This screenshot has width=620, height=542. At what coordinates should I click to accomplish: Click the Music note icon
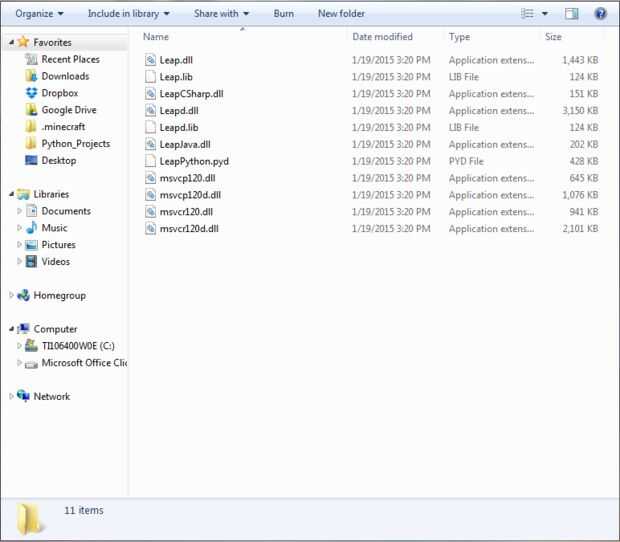(31, 228)
